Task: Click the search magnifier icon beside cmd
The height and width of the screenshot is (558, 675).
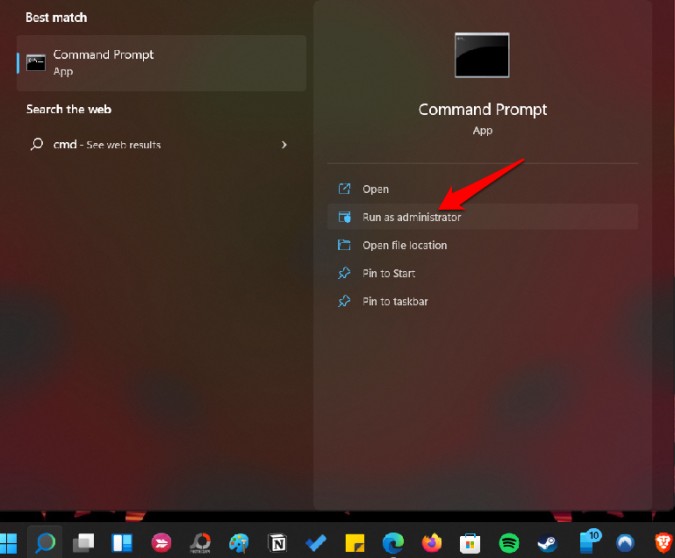Action: tap(37, 144)
